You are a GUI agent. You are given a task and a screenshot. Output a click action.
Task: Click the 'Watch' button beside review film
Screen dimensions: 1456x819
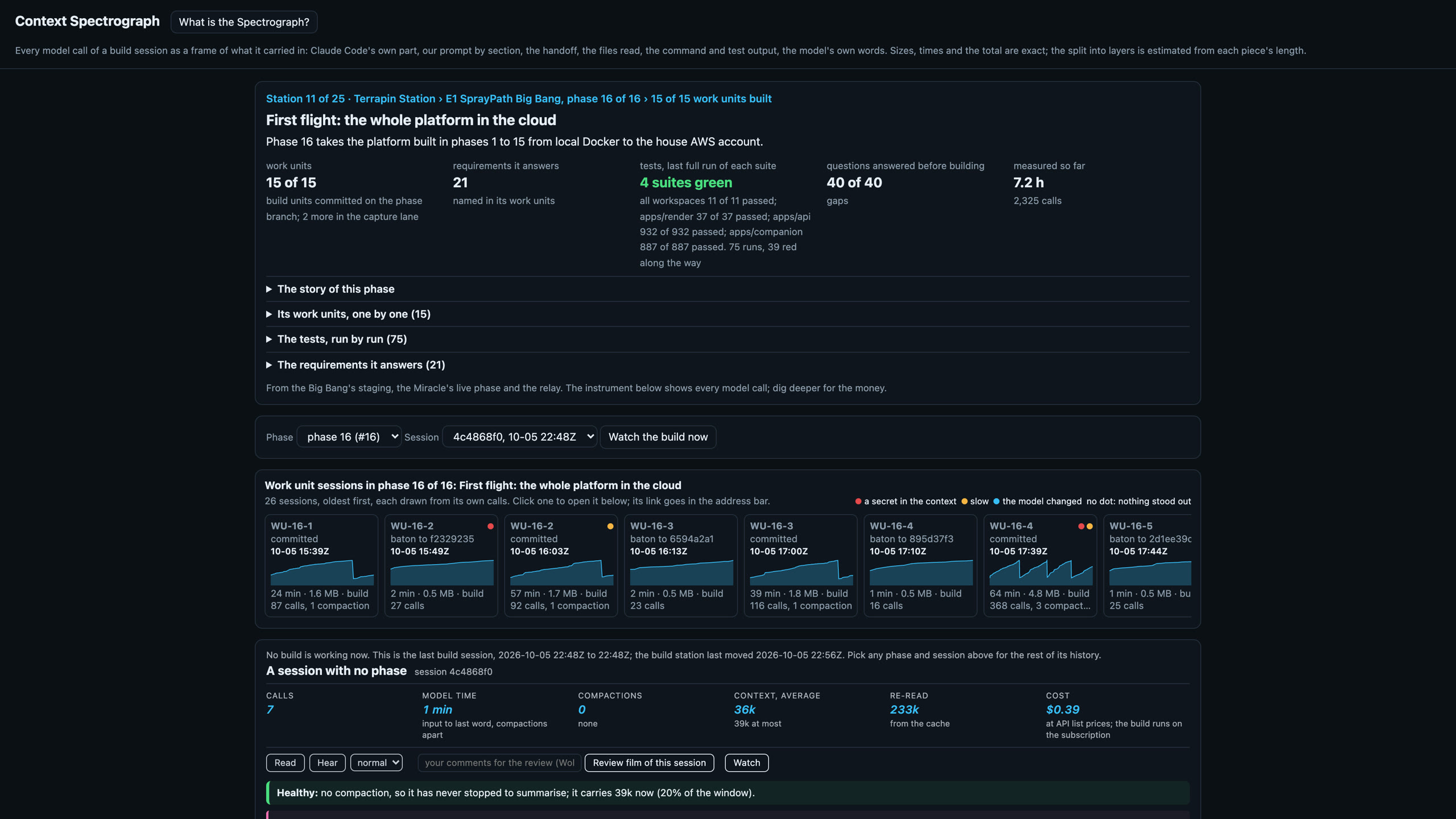click(x=746, y=763)
